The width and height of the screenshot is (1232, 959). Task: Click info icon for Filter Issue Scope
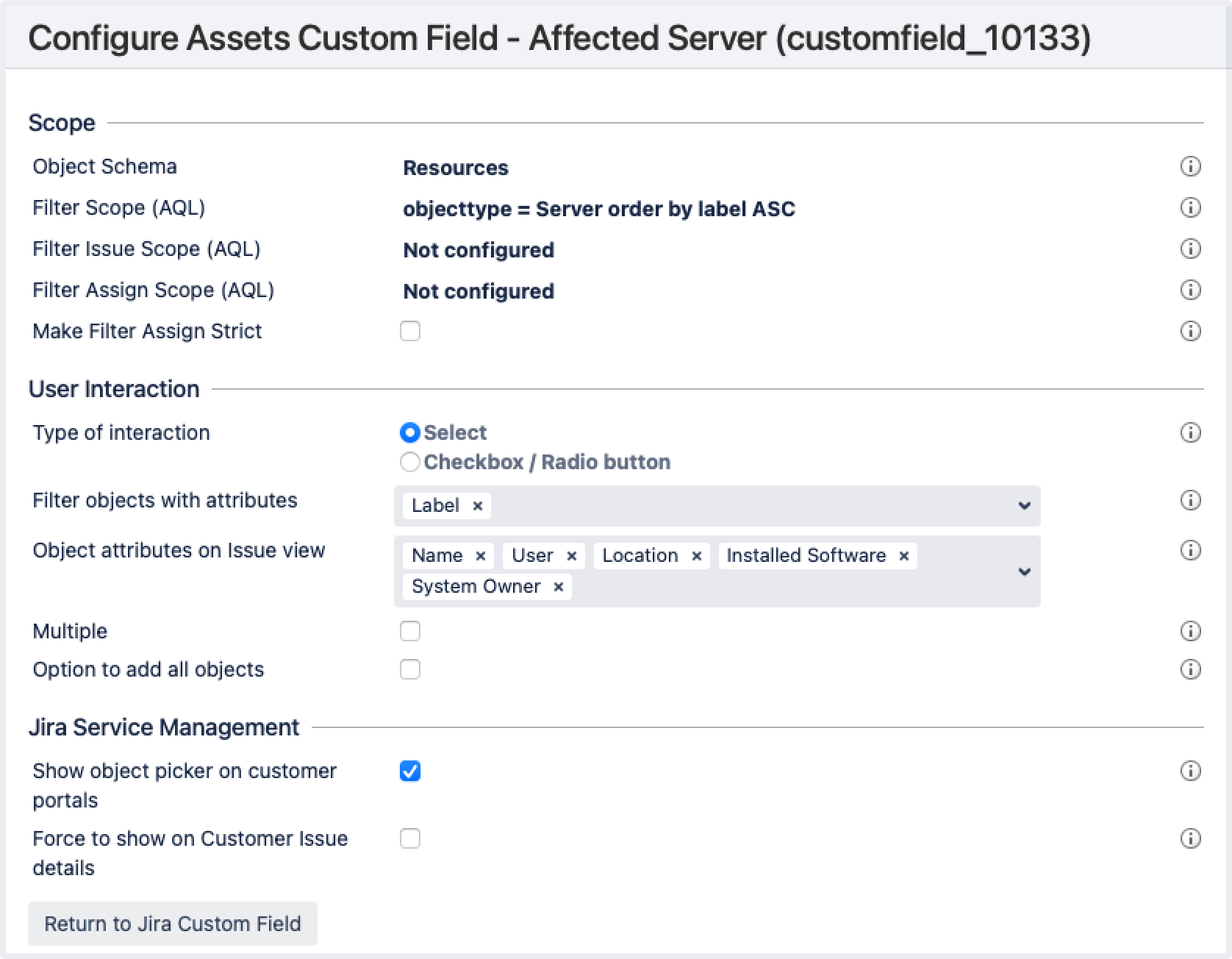[x=1190, y=249]
